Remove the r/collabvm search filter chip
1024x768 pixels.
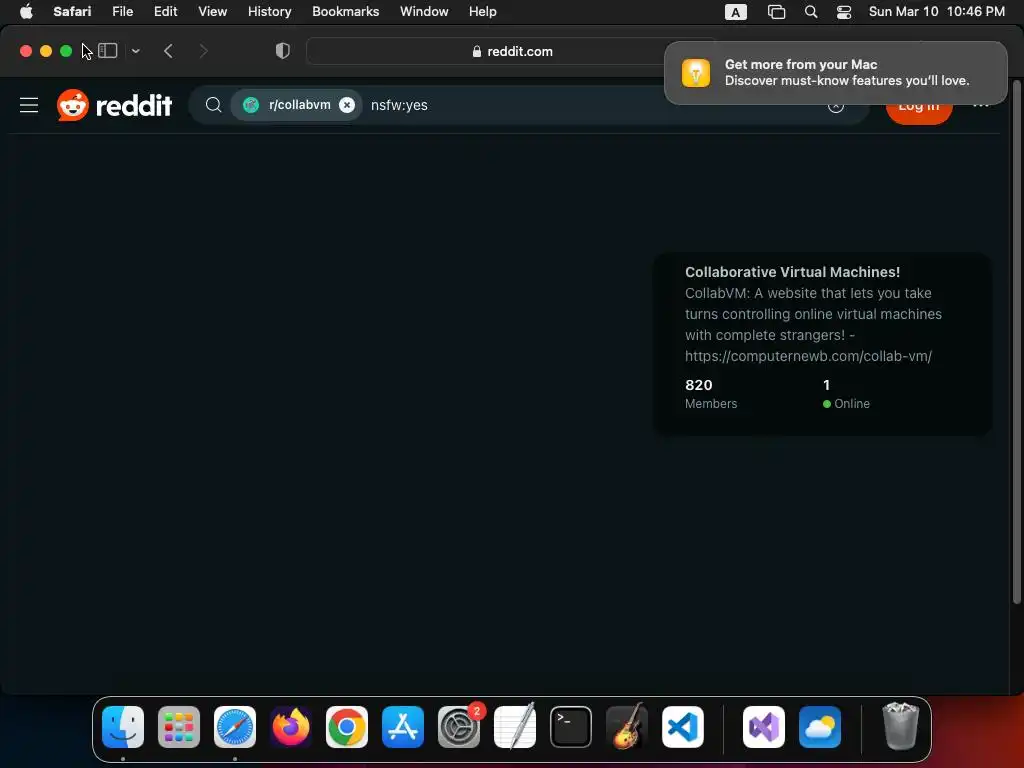pos(347,105)
